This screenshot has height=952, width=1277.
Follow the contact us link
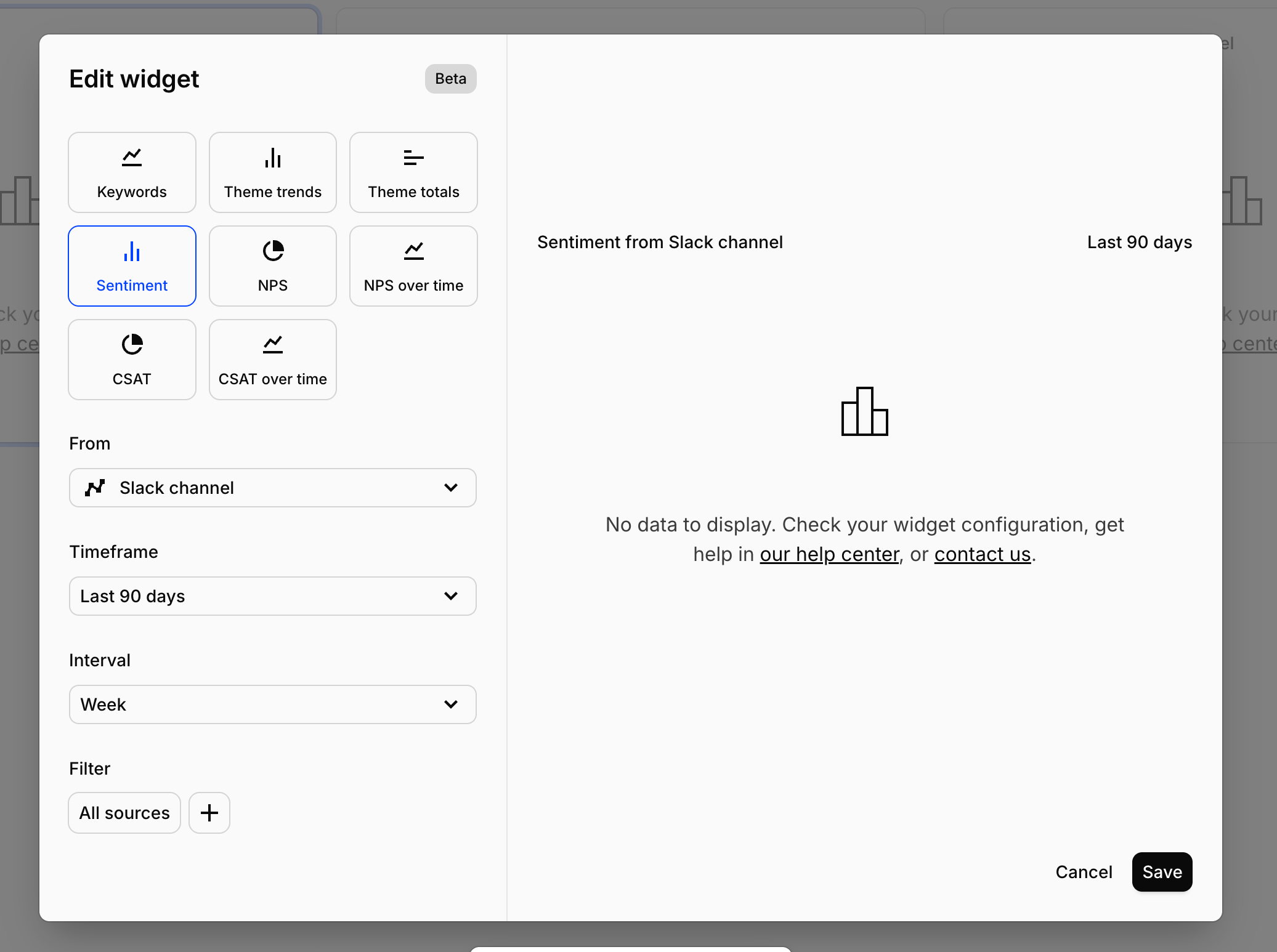(x=982, y=554)
